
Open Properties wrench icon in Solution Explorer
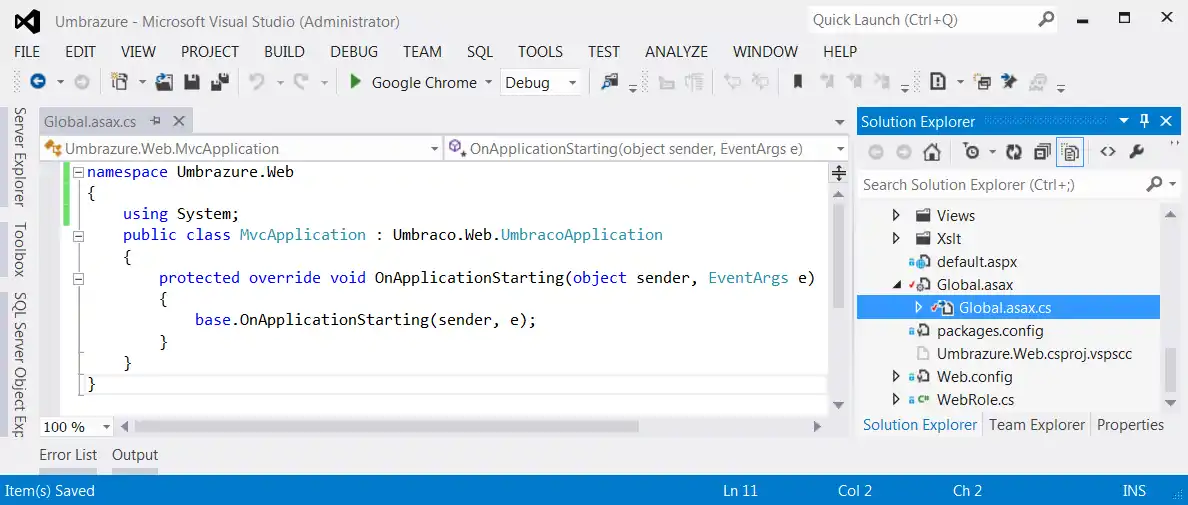click(x=1136, y=152)
